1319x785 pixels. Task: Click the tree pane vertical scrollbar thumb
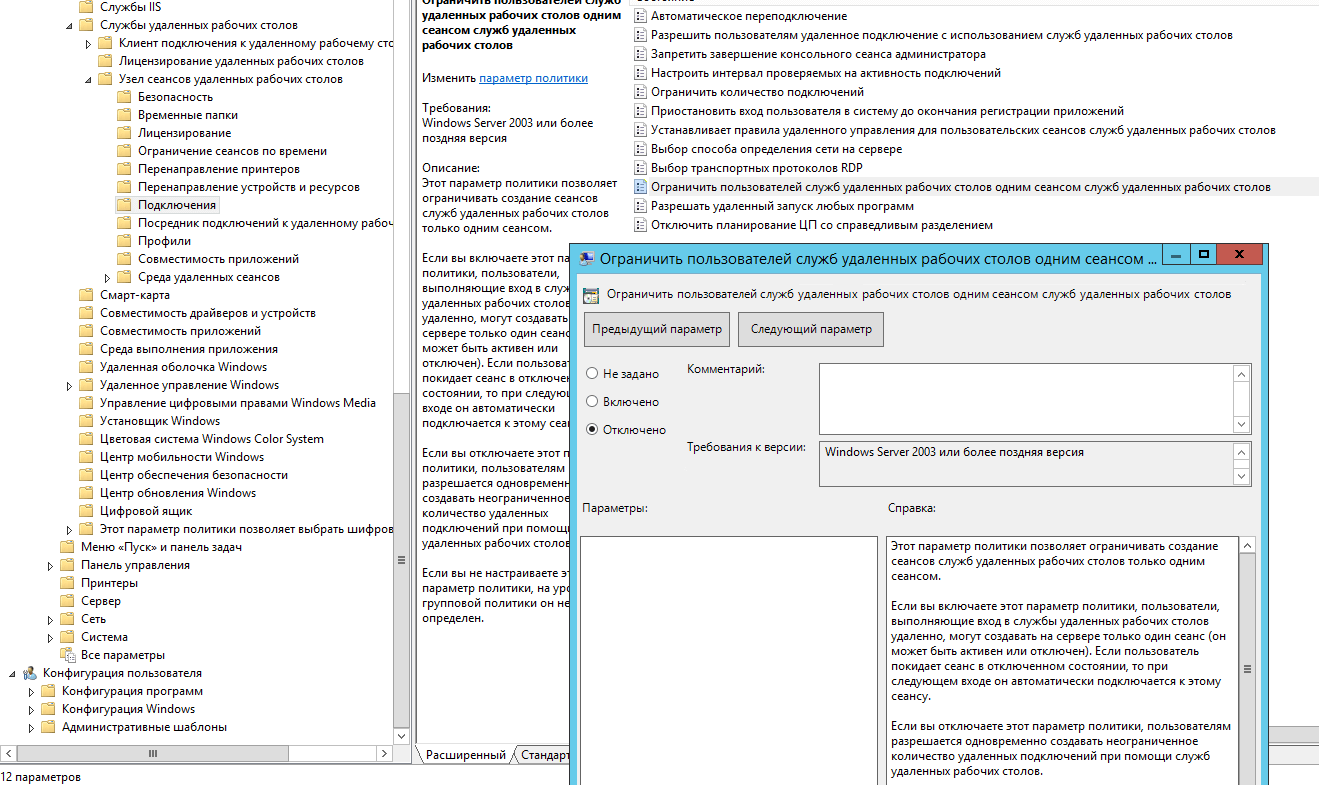402,560
